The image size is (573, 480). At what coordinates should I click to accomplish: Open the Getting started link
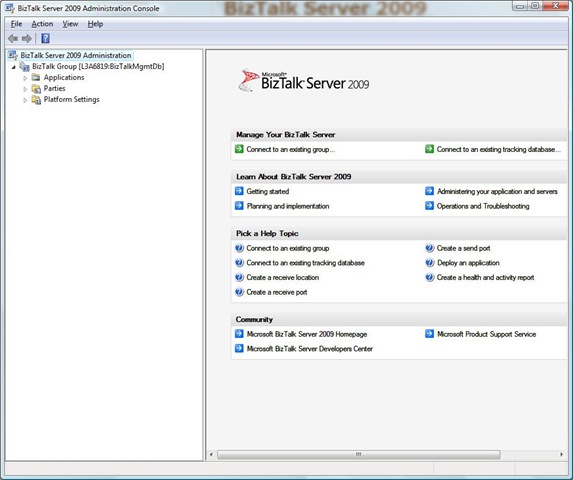point(267,191)
